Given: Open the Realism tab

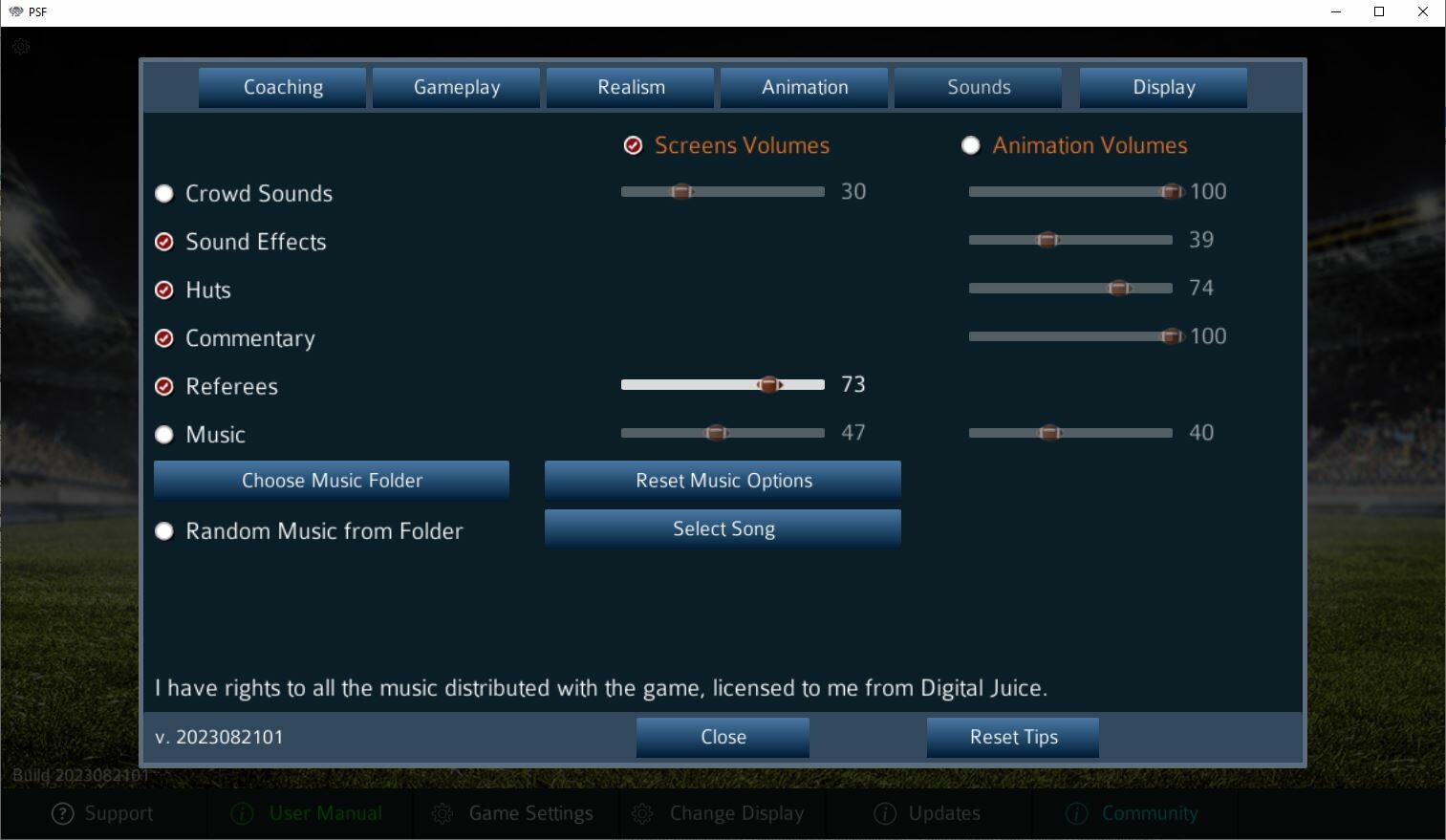Looking at the screenshot, I should (630, 87).
